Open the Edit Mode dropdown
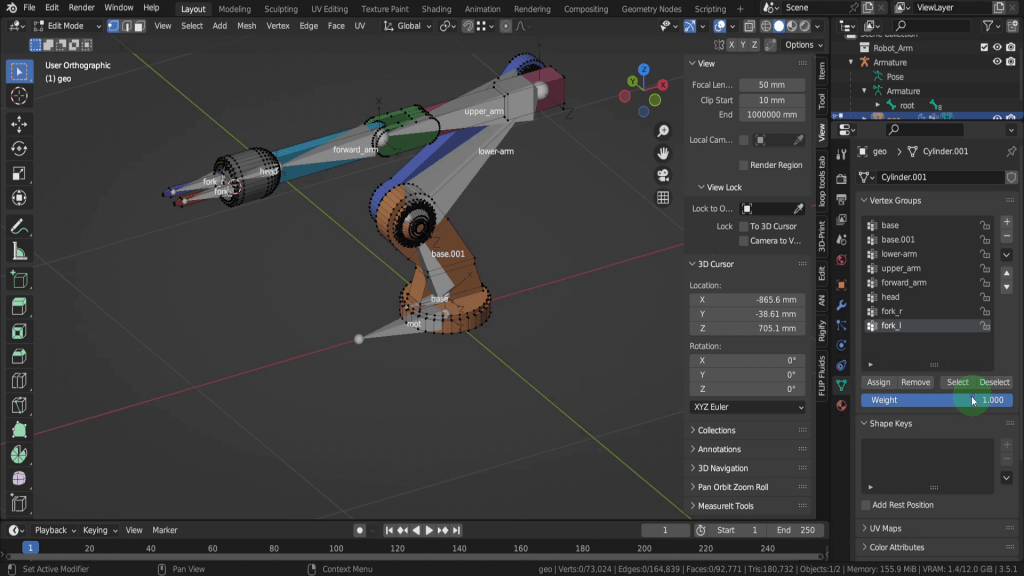The width and height of the screenshot is (1024, 576). 66,26
